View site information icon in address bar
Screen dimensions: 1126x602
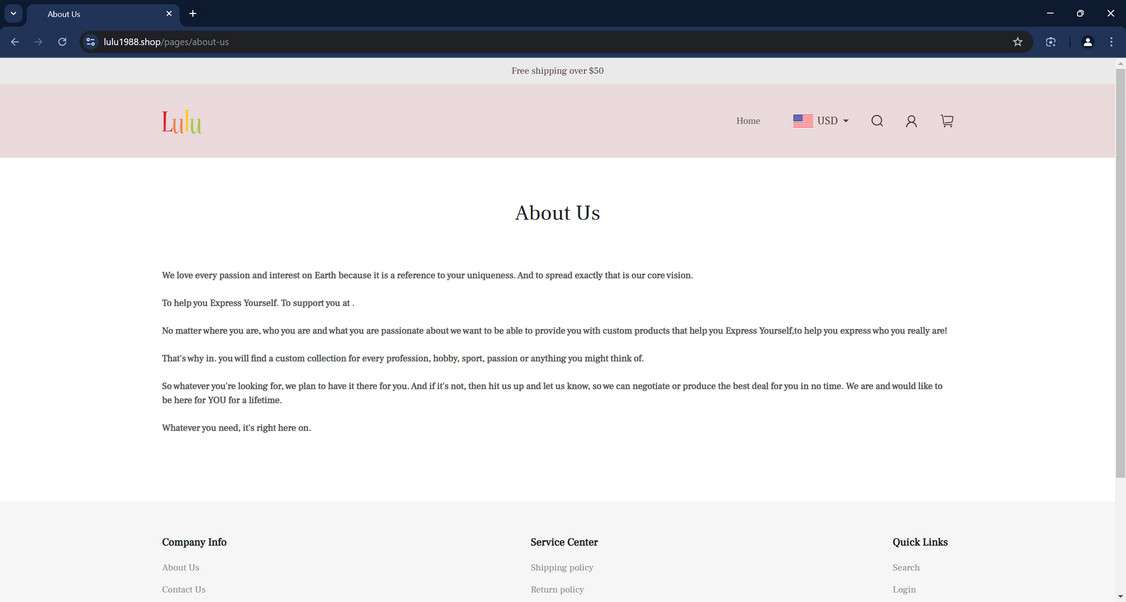90,42
